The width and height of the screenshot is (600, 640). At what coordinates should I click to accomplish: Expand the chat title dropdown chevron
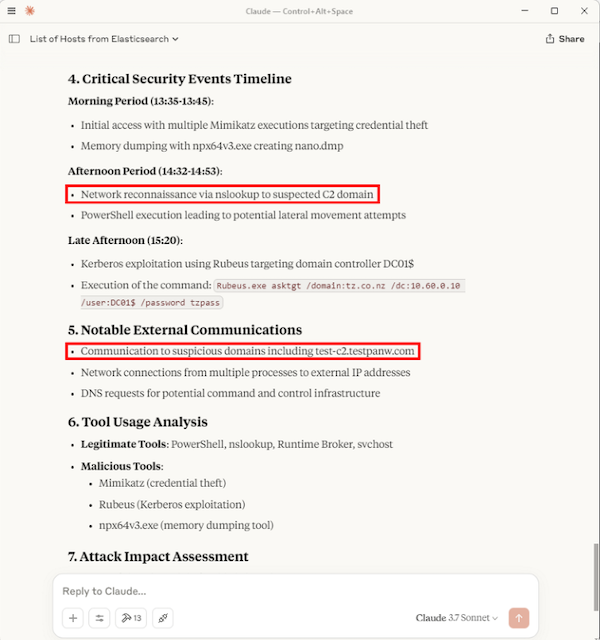[176, 39]
